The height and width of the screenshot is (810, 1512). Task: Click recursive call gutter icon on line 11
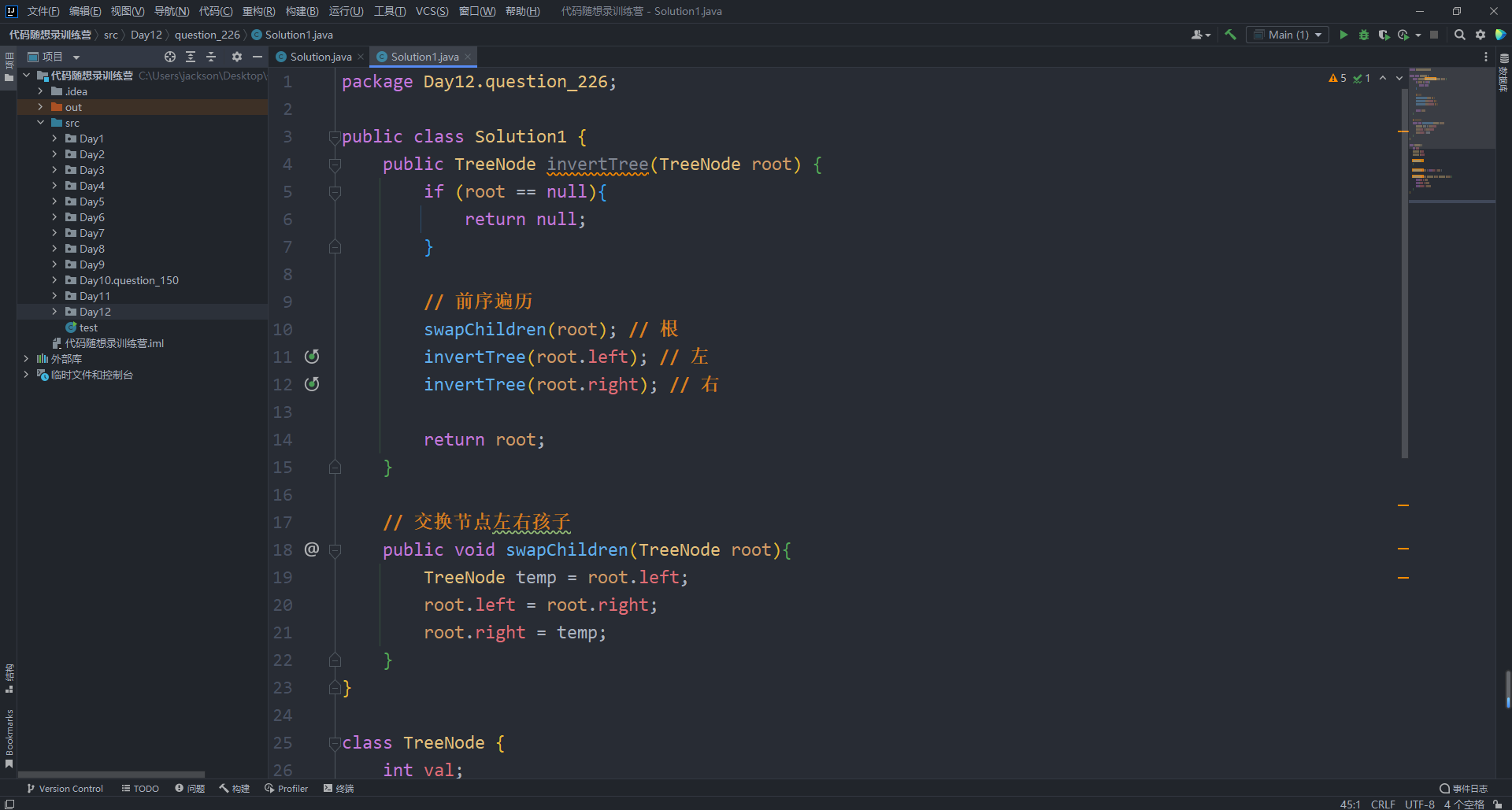[x=312, y=357]
